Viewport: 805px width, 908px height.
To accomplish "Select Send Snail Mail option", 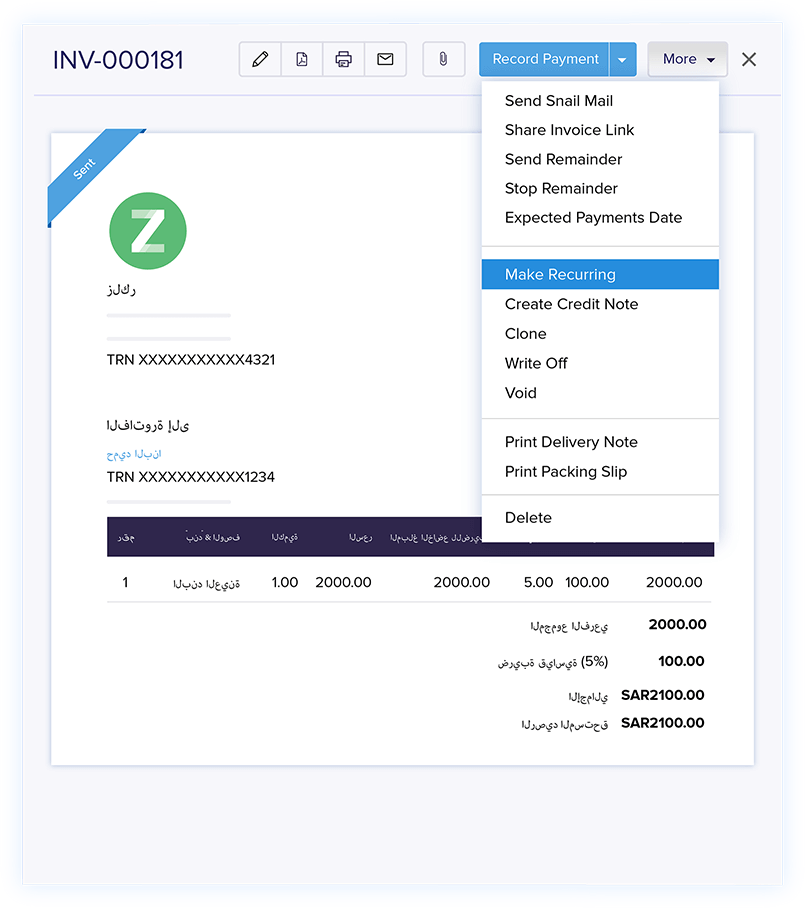I will pos(600,101).
